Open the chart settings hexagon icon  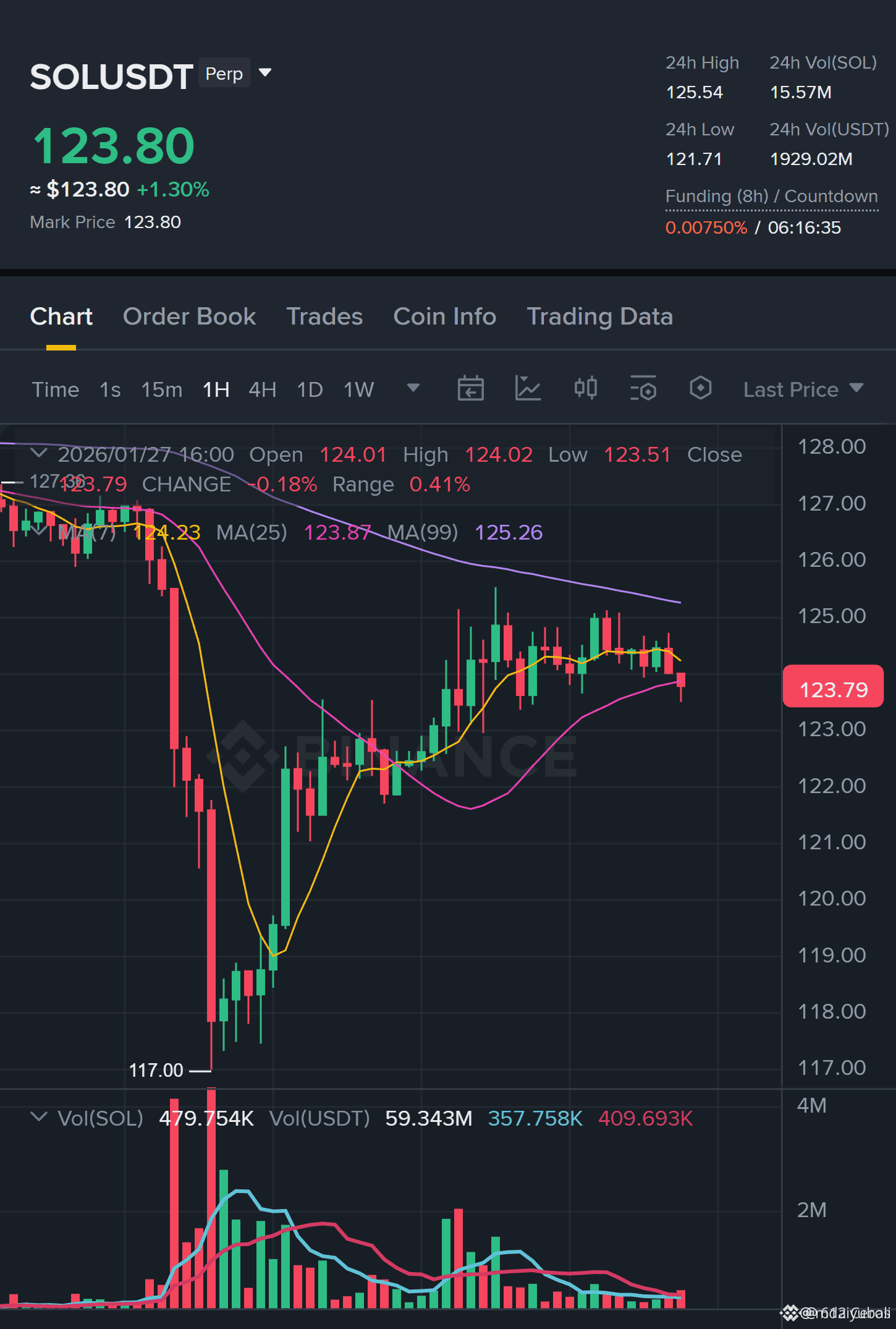point(700,388)
